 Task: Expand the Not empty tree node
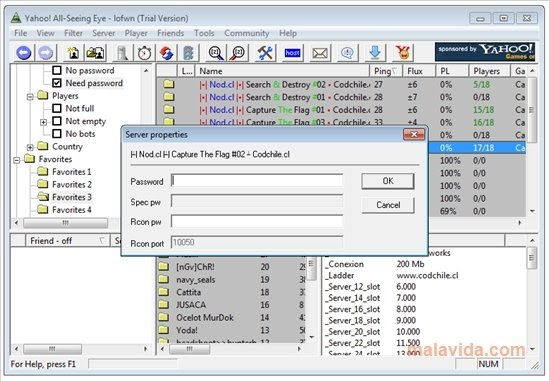[x=43, y=122]
